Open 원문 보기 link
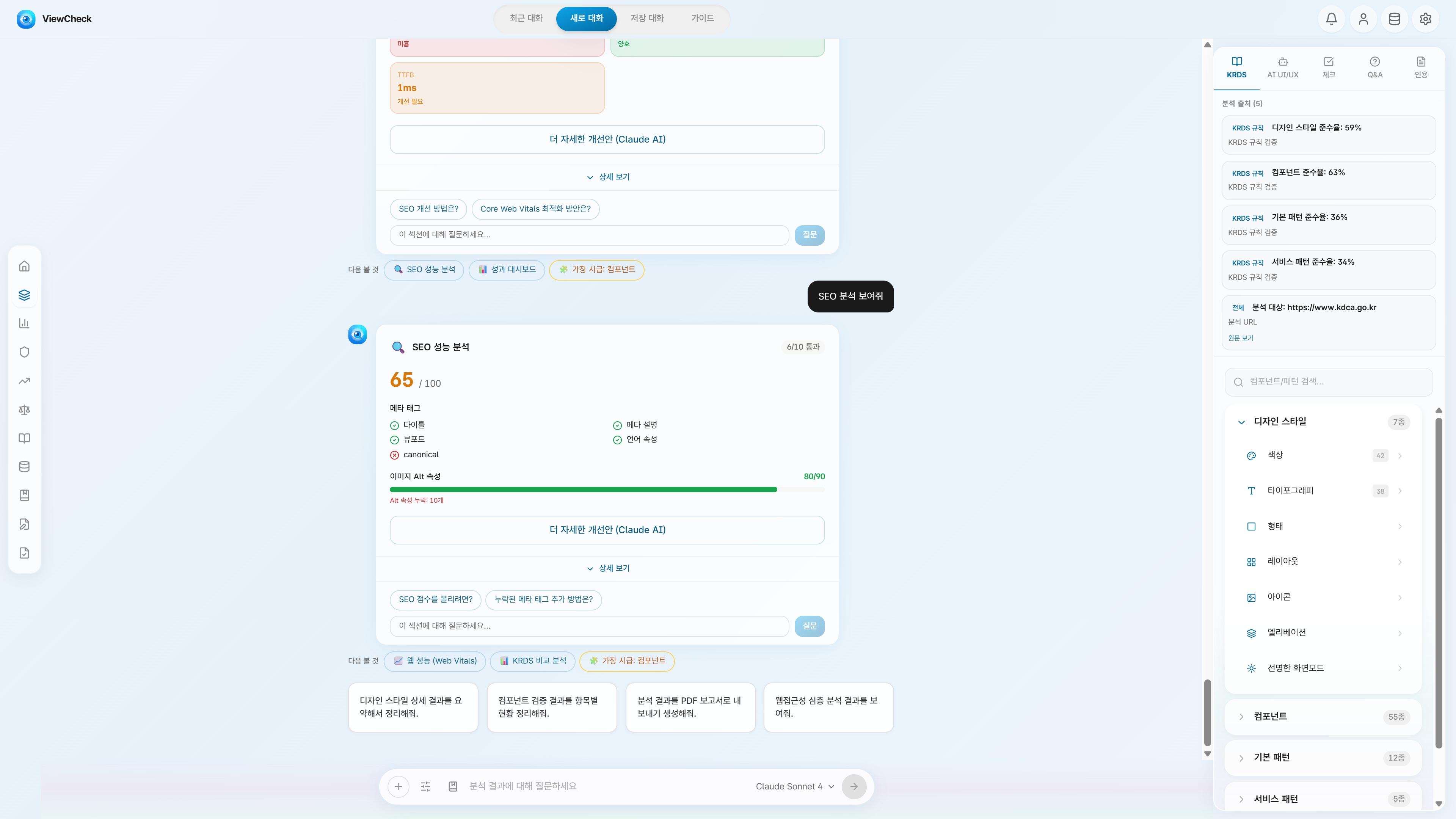 click(x=1241, y=338)
